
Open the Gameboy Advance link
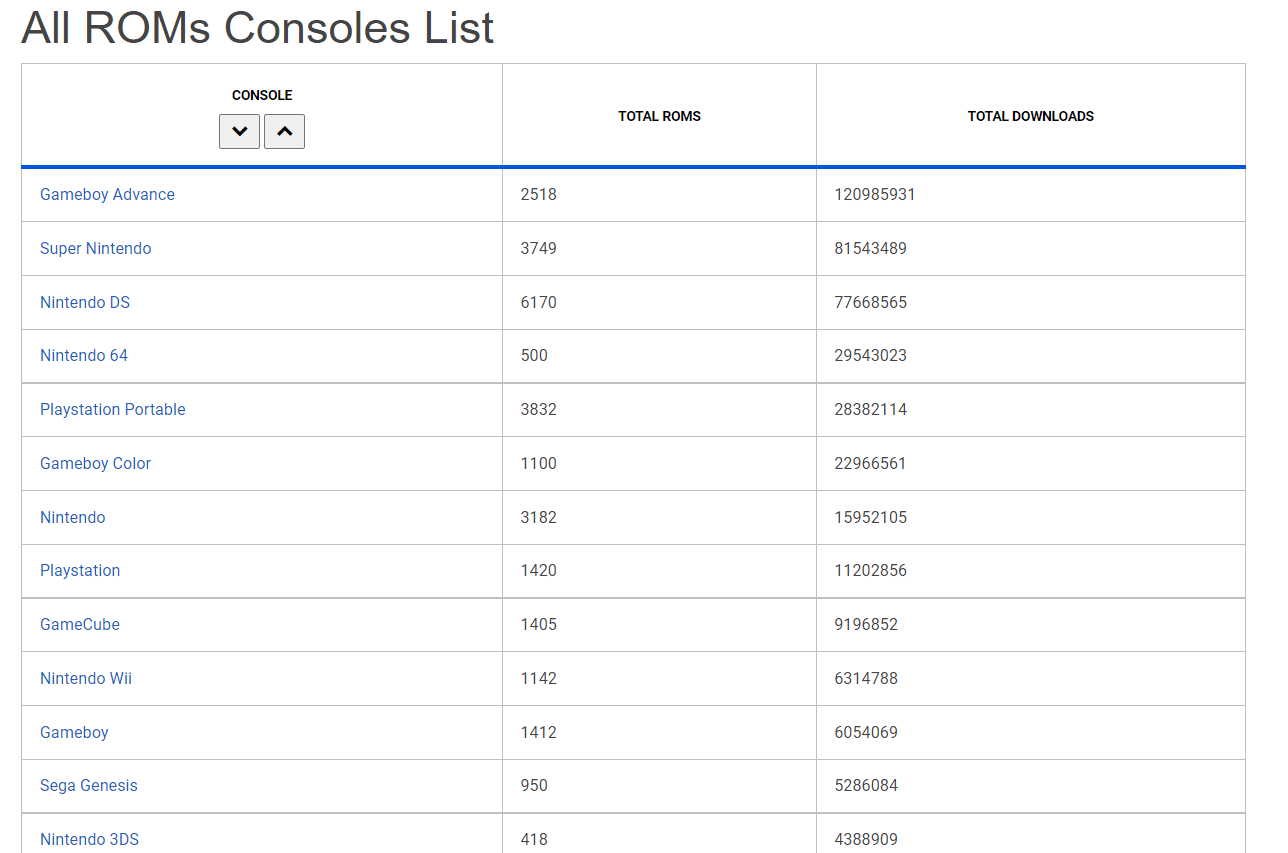coord(107,194)
